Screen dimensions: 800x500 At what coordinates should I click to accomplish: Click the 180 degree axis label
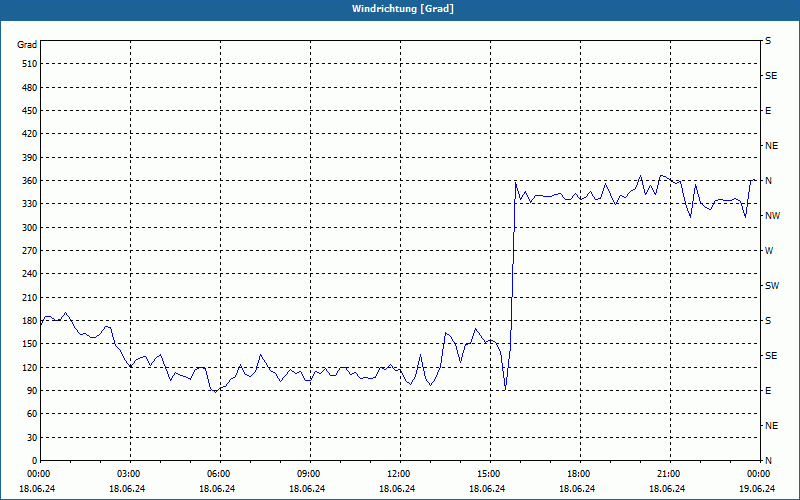30,321
